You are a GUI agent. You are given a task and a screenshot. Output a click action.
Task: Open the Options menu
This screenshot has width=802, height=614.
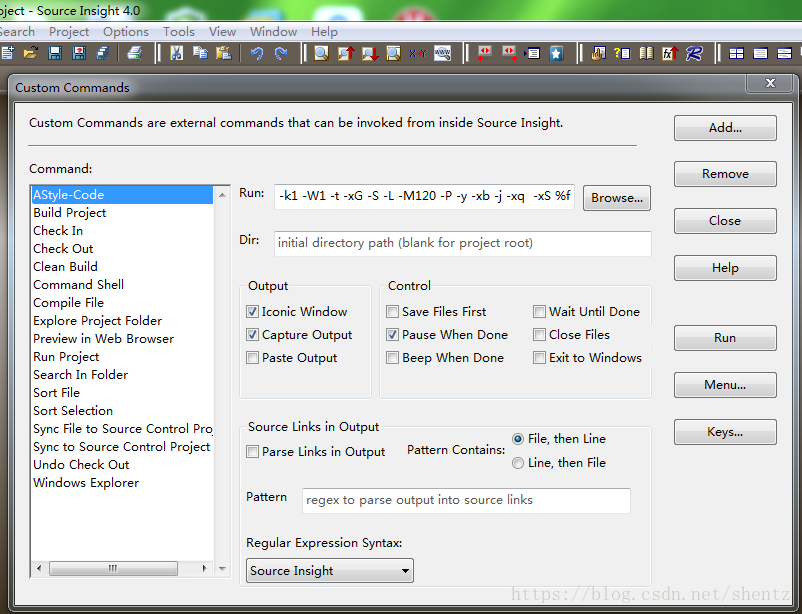point(126,32)
